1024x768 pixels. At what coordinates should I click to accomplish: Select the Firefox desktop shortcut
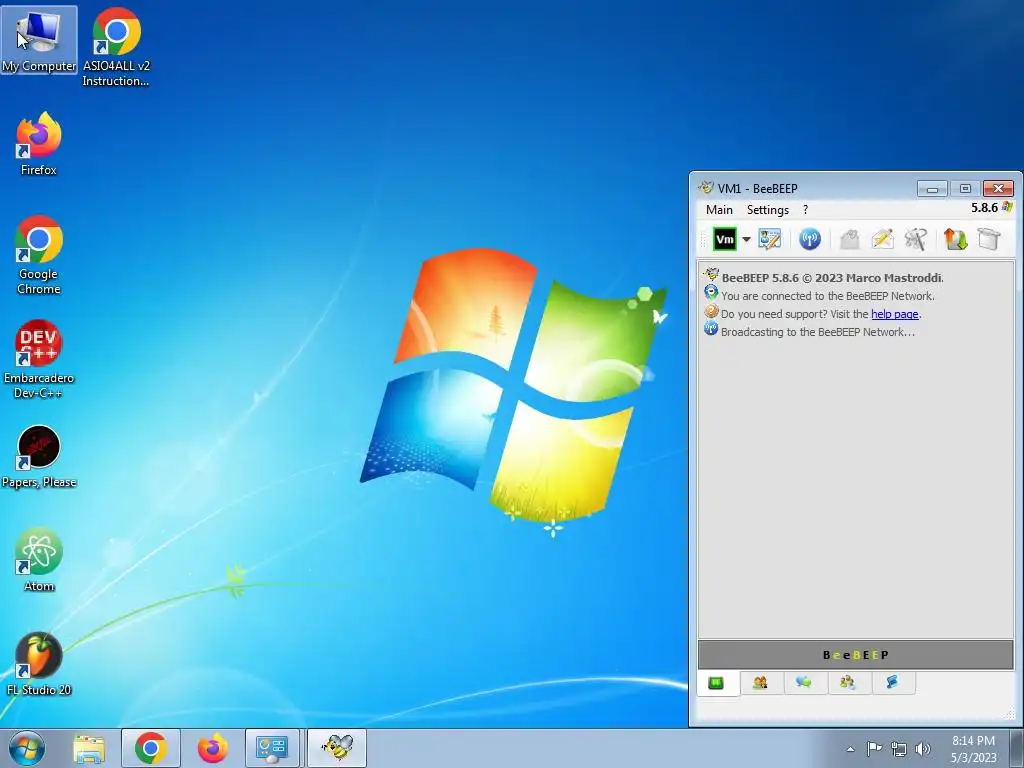click(39, 144)
